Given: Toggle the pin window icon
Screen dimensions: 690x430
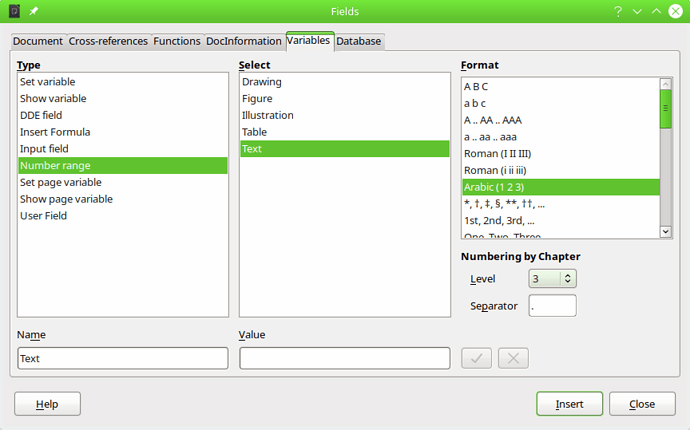Looking at the screenshot, I should [x=34, y=11].
